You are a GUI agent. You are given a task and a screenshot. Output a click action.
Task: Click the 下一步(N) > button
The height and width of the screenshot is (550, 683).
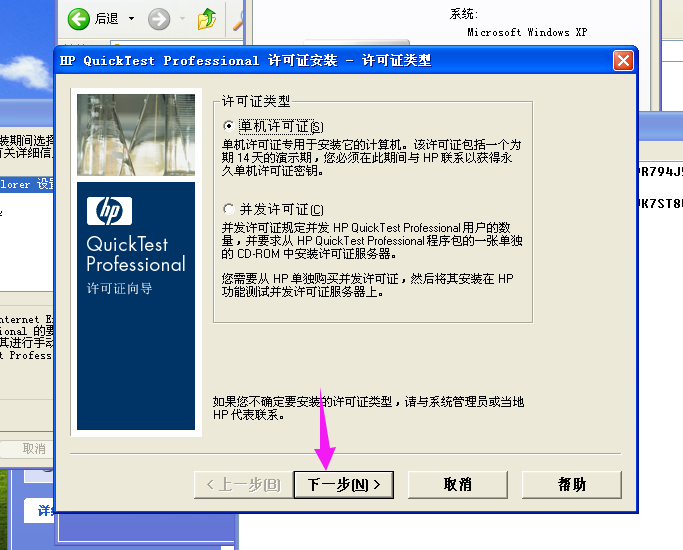coord(344,484)
